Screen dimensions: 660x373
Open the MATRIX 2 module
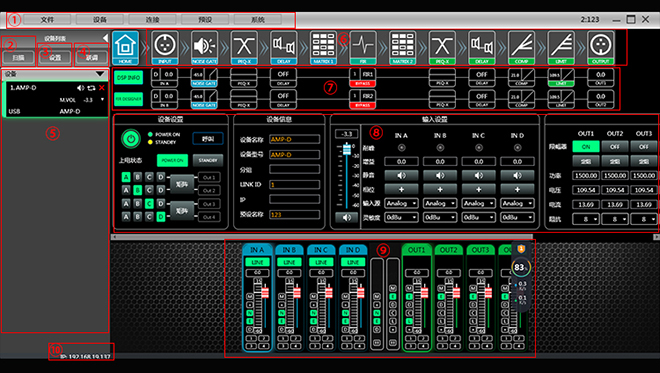click(x=402, y=47)
